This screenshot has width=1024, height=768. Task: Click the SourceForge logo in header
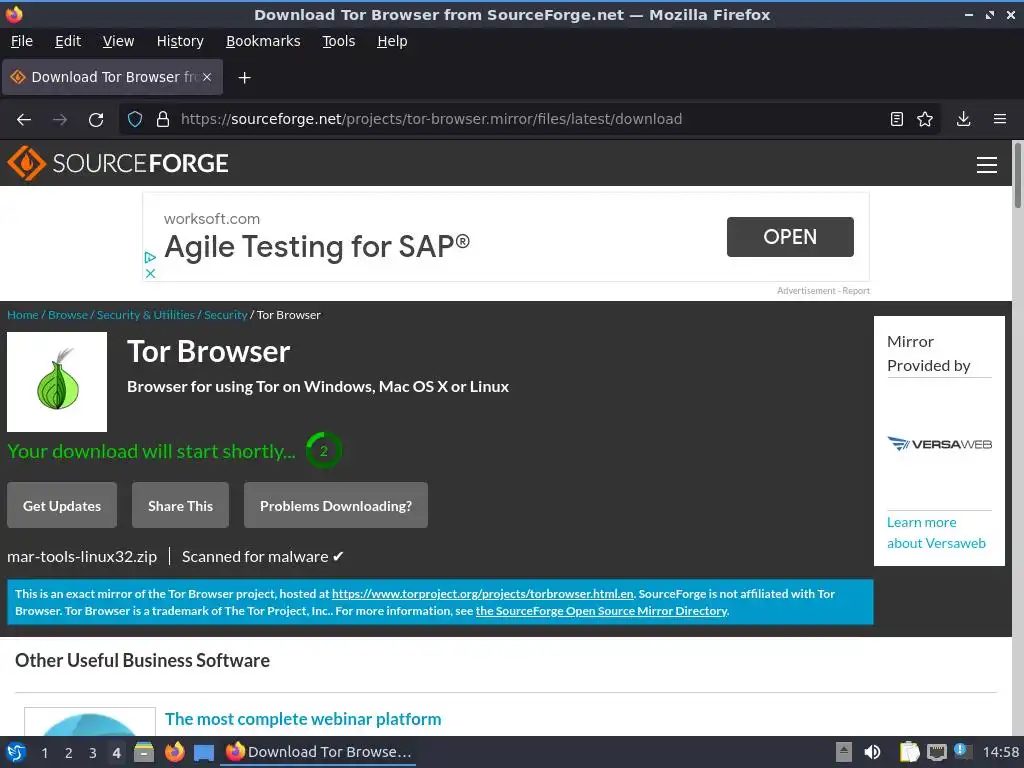pyautogui.click(x=118, y=163)
